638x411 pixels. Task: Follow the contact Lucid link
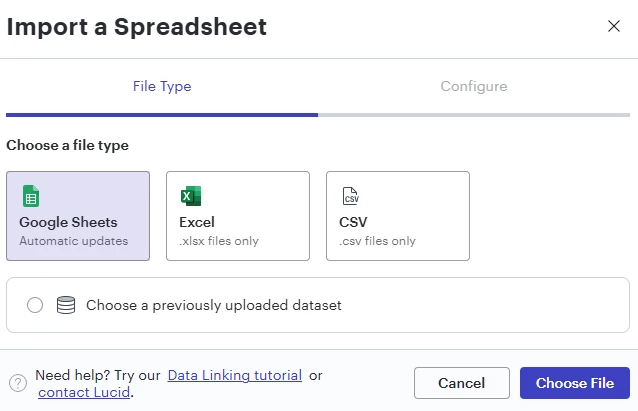click(x=84, y=392)
